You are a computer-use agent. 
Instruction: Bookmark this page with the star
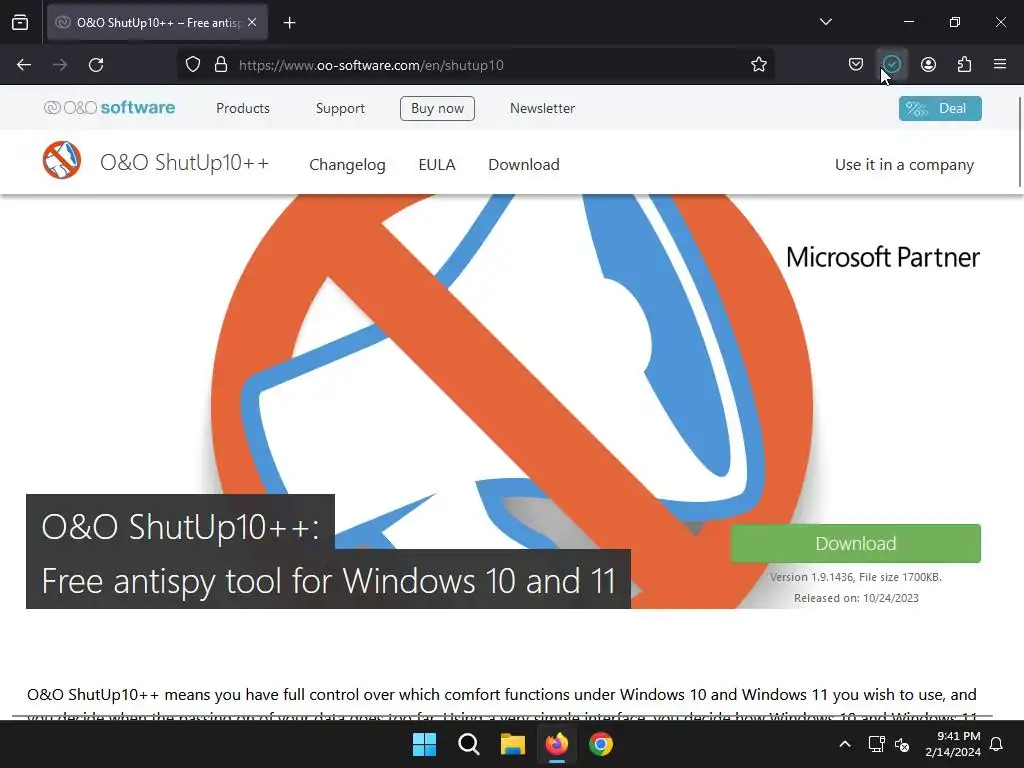pyautogui.click(x=758, y=65)
